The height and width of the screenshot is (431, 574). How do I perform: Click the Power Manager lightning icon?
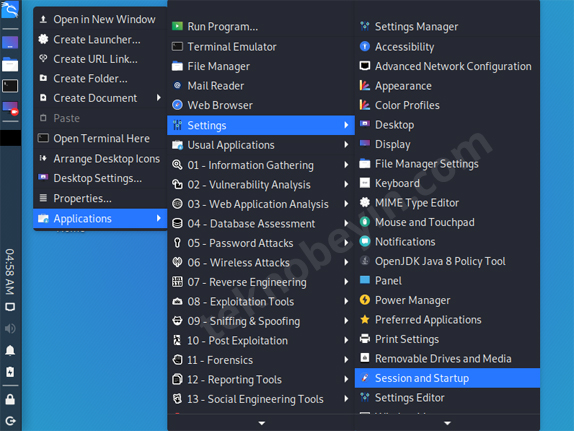click(x=365, y=300)
